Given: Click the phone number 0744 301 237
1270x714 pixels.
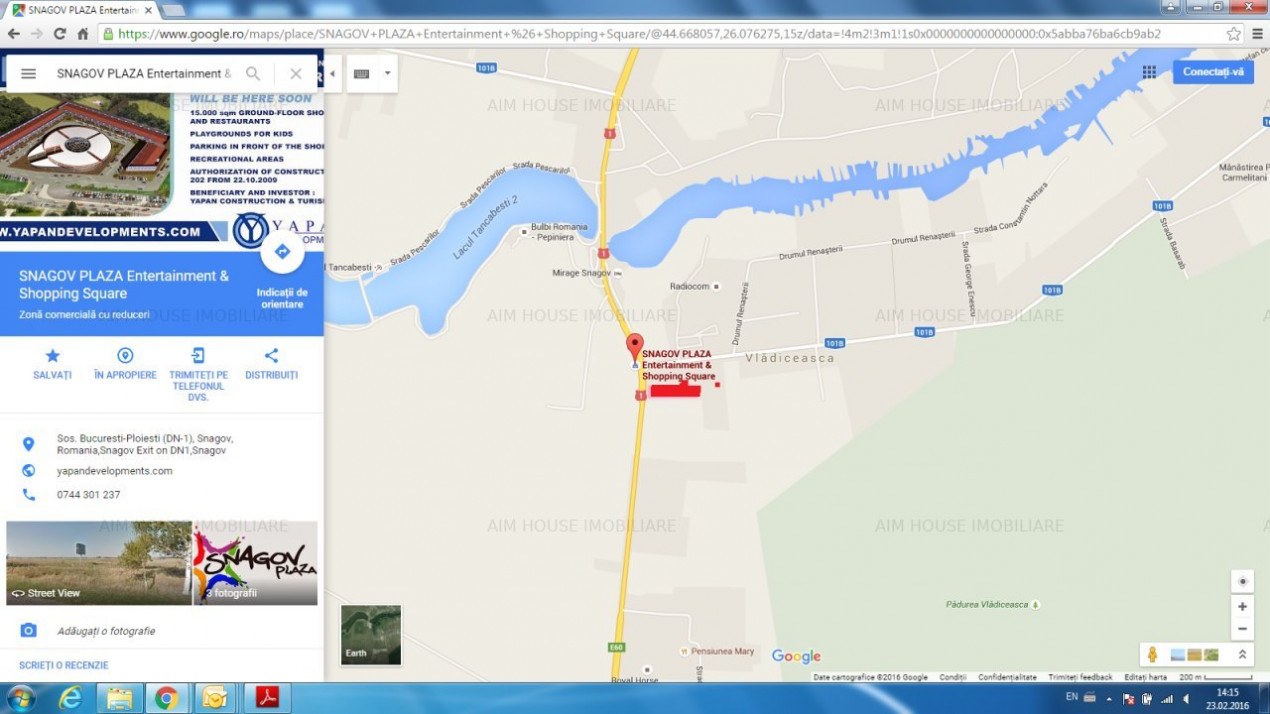Looking at the screenshot, I should [88, 495].
